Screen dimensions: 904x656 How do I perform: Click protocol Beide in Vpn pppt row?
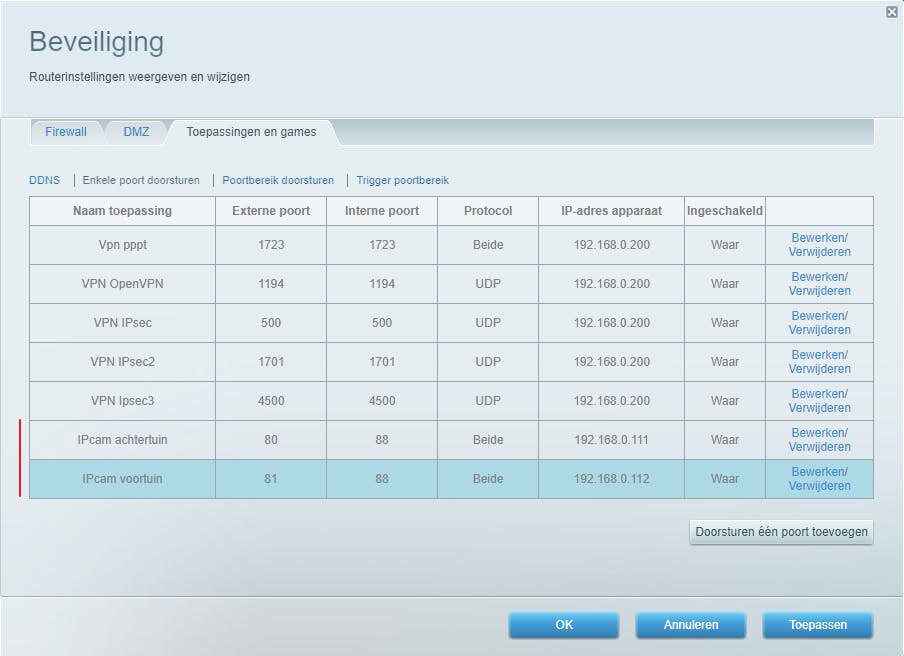click(x=488, y=245)
